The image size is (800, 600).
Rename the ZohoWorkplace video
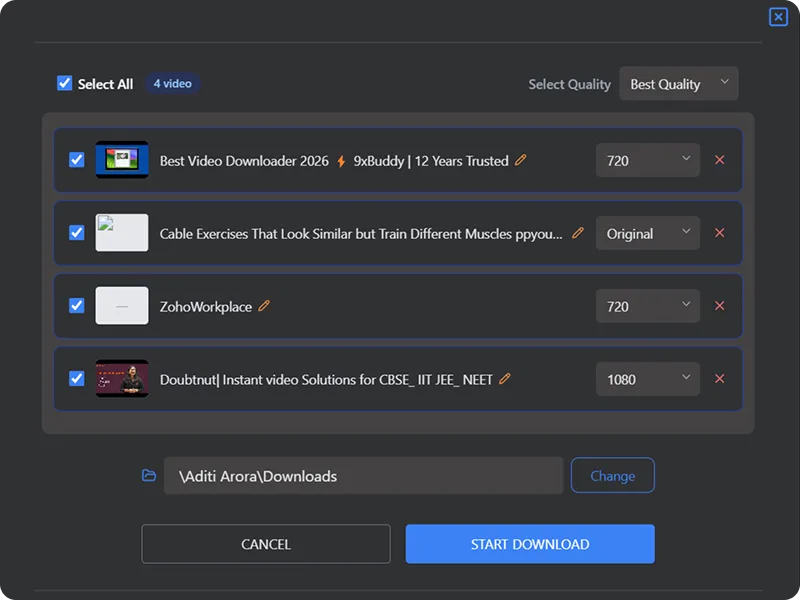(x=264, y=306)
